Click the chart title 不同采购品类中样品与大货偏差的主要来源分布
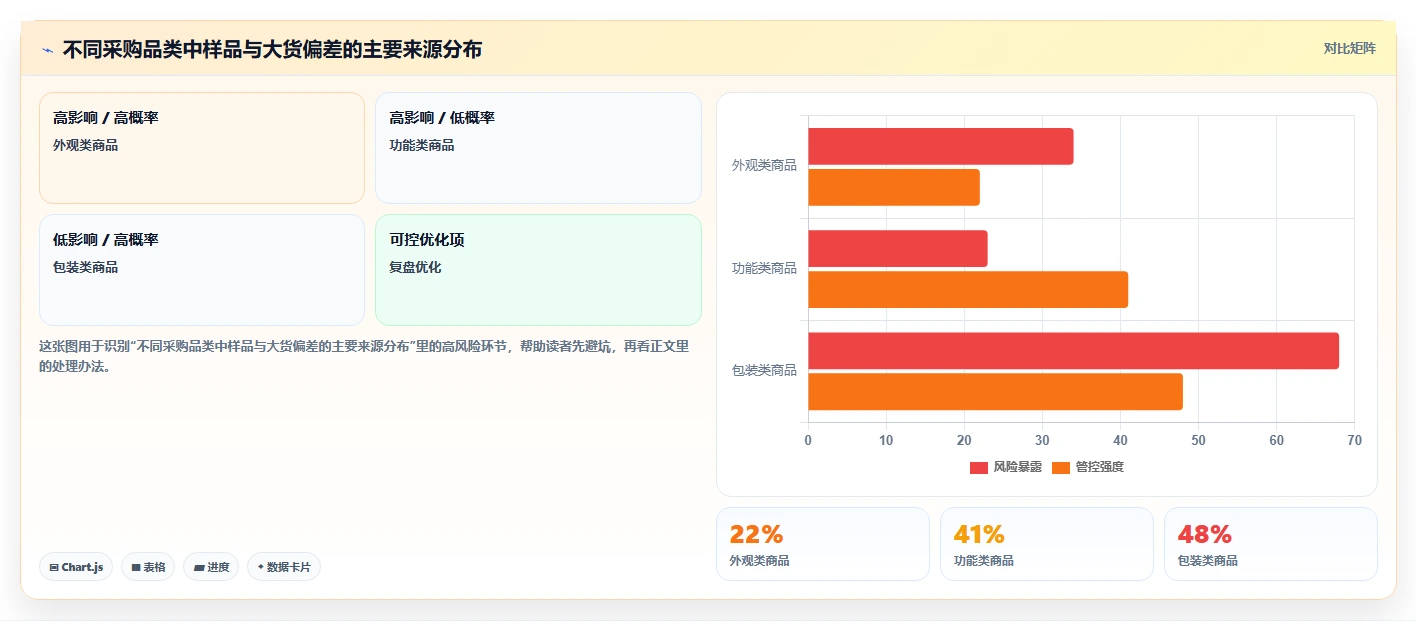Screen dimensions: 1417x621 click(x=272, y=50)
